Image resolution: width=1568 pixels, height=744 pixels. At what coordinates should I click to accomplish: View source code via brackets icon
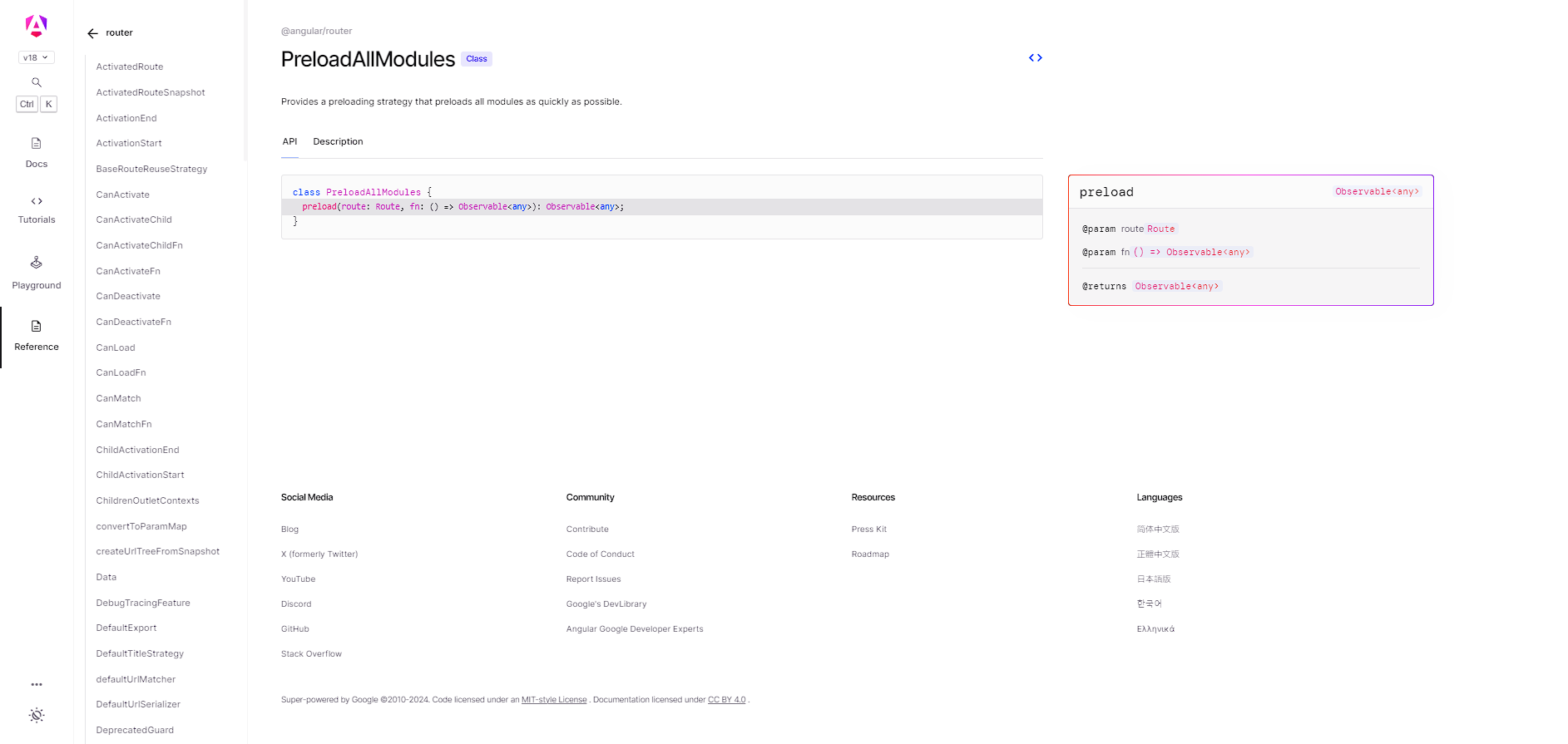[1035, 58]
